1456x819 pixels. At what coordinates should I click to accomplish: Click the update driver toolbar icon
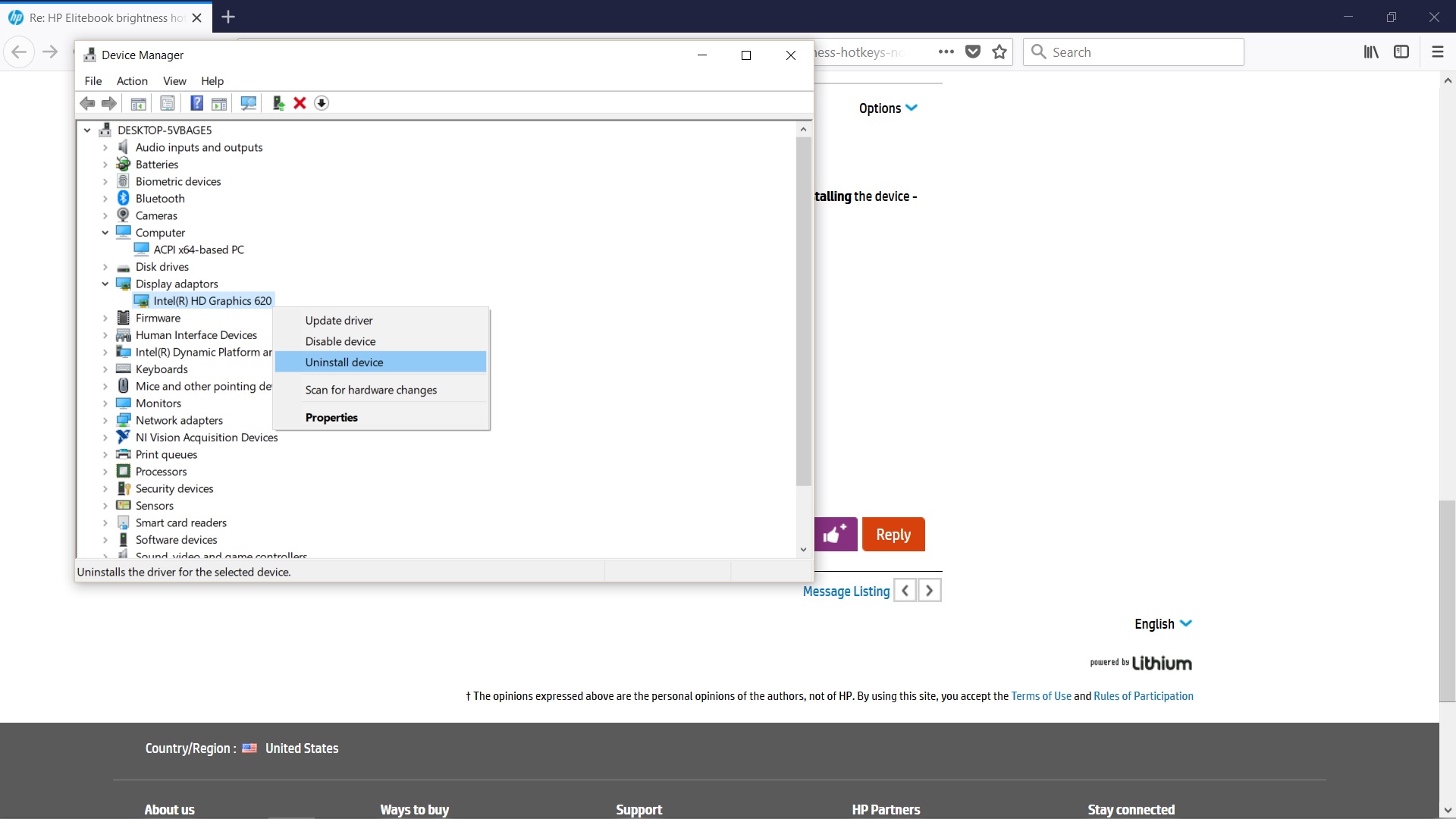(x=278, y=103)
